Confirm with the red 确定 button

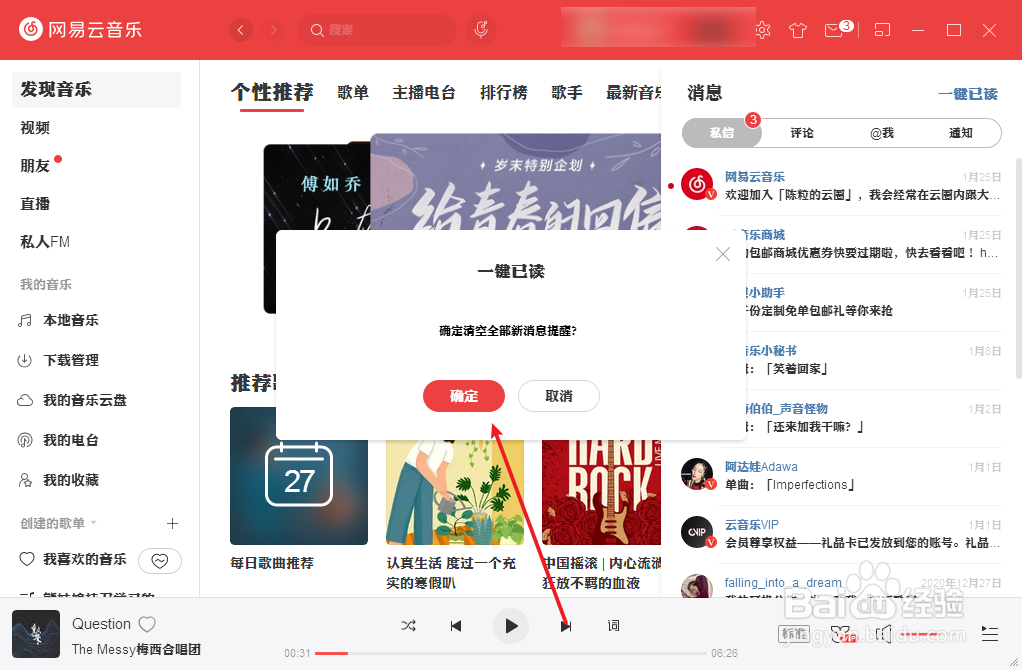[x=463, y=396]
